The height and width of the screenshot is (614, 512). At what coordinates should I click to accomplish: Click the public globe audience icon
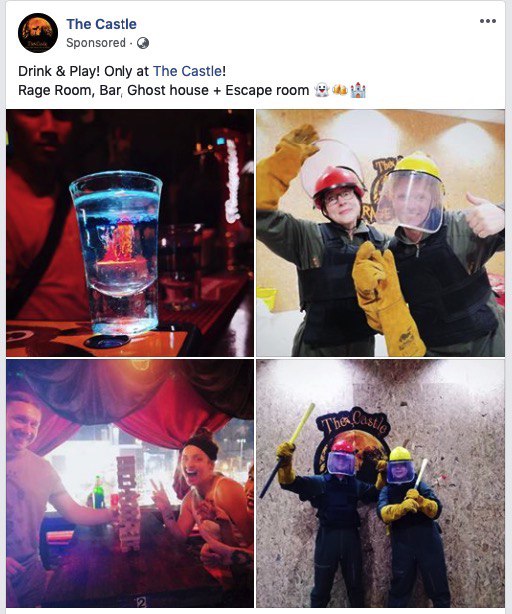coord(142,43)
